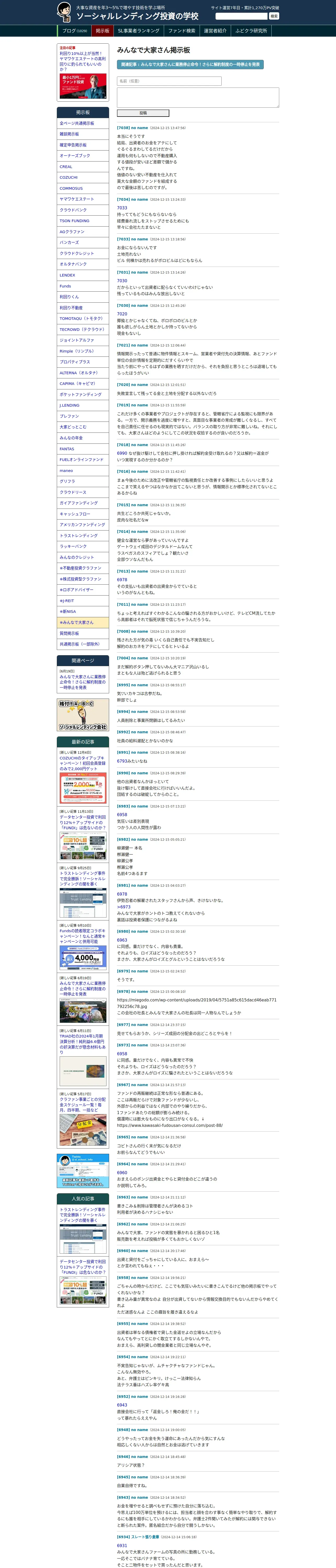Click the Funds 4,000円分 campaign thumbnail
This screenshot has width=336, height=1568.
click(83, 958)
